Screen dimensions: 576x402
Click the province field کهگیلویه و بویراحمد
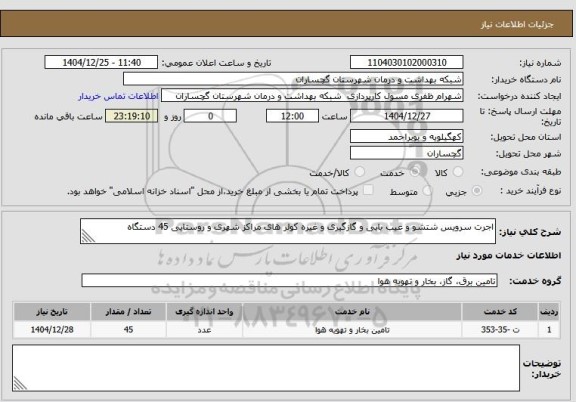pyautogui.click(x=407, y=136)
